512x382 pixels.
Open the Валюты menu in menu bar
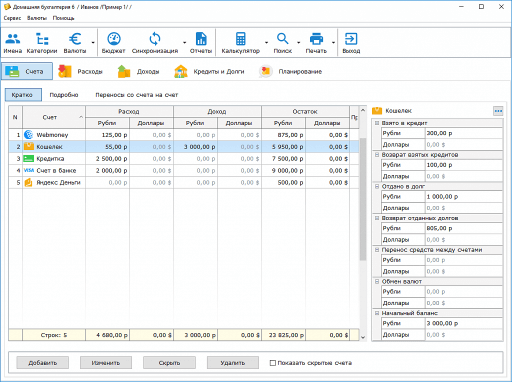pos(37,18)
